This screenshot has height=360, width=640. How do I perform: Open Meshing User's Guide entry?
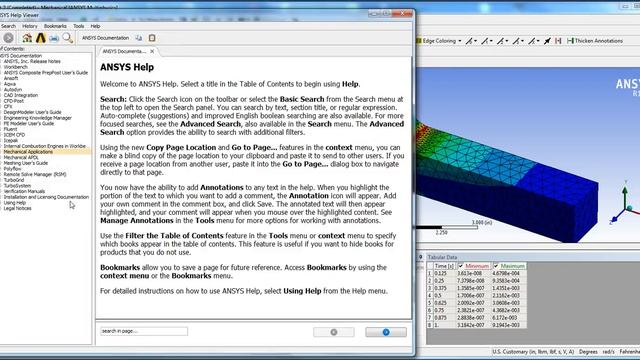[26, 163]
